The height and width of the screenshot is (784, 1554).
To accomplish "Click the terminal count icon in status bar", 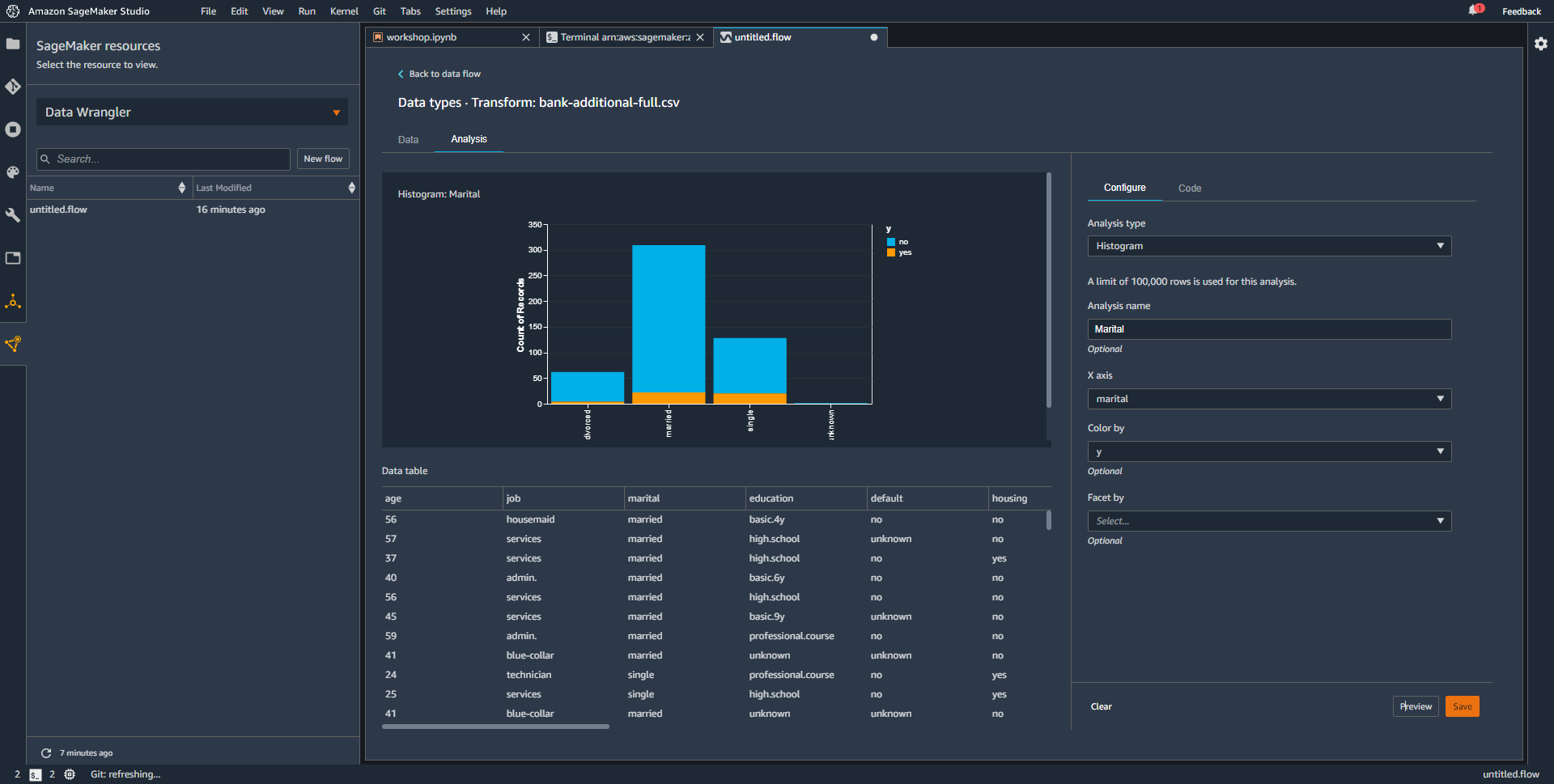I will (36, 774).
